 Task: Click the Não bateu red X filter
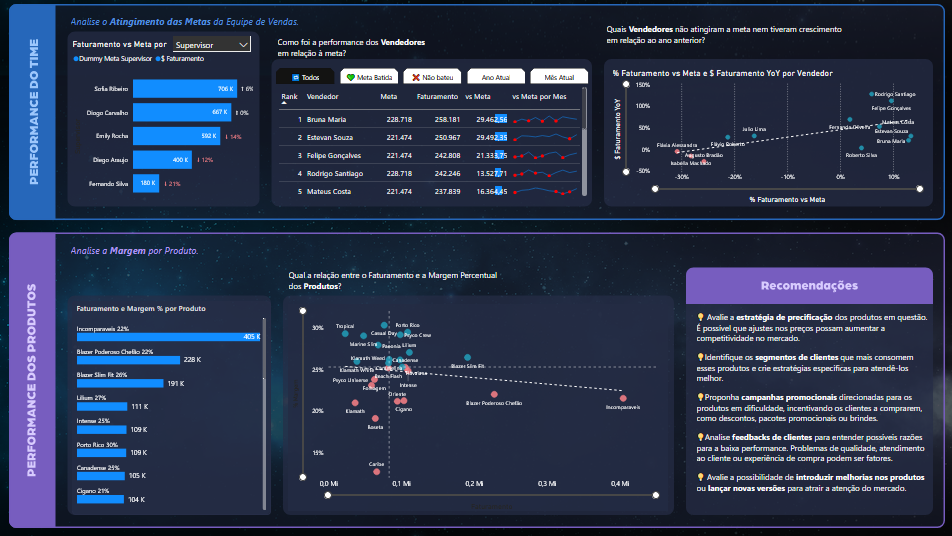coord(430,77)
